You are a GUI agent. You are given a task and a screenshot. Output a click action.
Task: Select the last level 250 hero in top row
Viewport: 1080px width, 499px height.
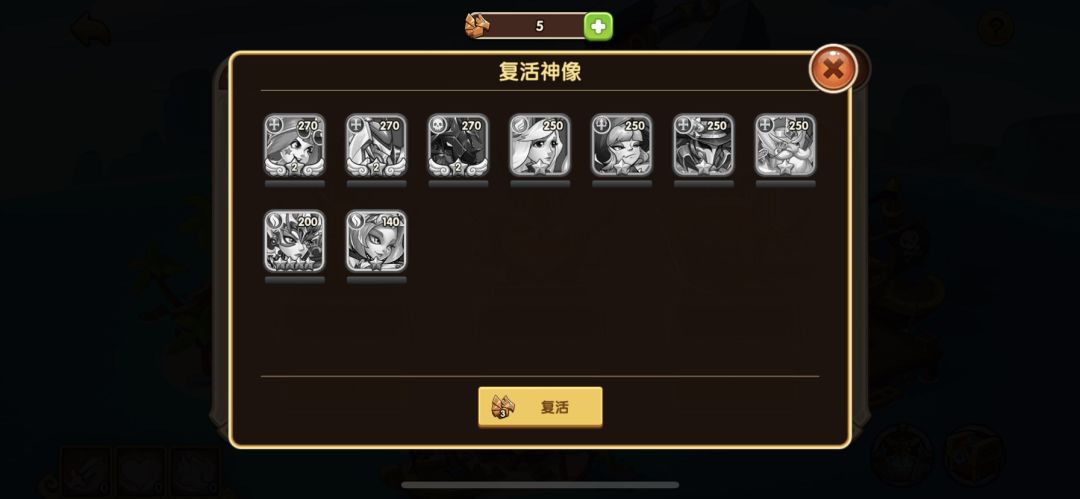tap(785, 145)
